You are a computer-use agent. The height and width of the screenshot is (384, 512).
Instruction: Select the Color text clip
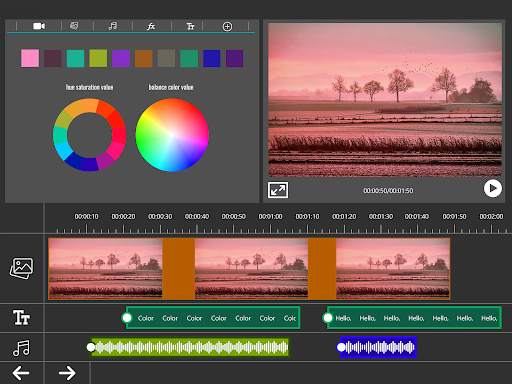coord(213,318)
